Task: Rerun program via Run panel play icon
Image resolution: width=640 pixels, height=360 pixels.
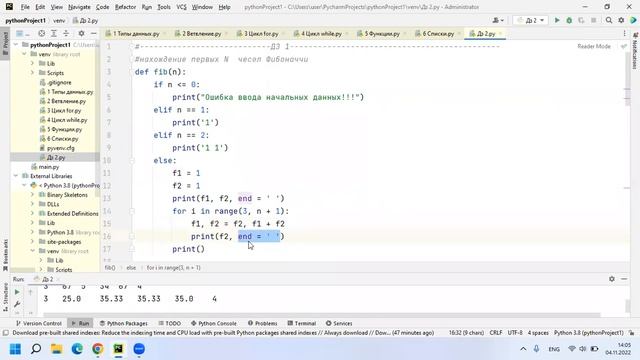Action: pos(17,292)
